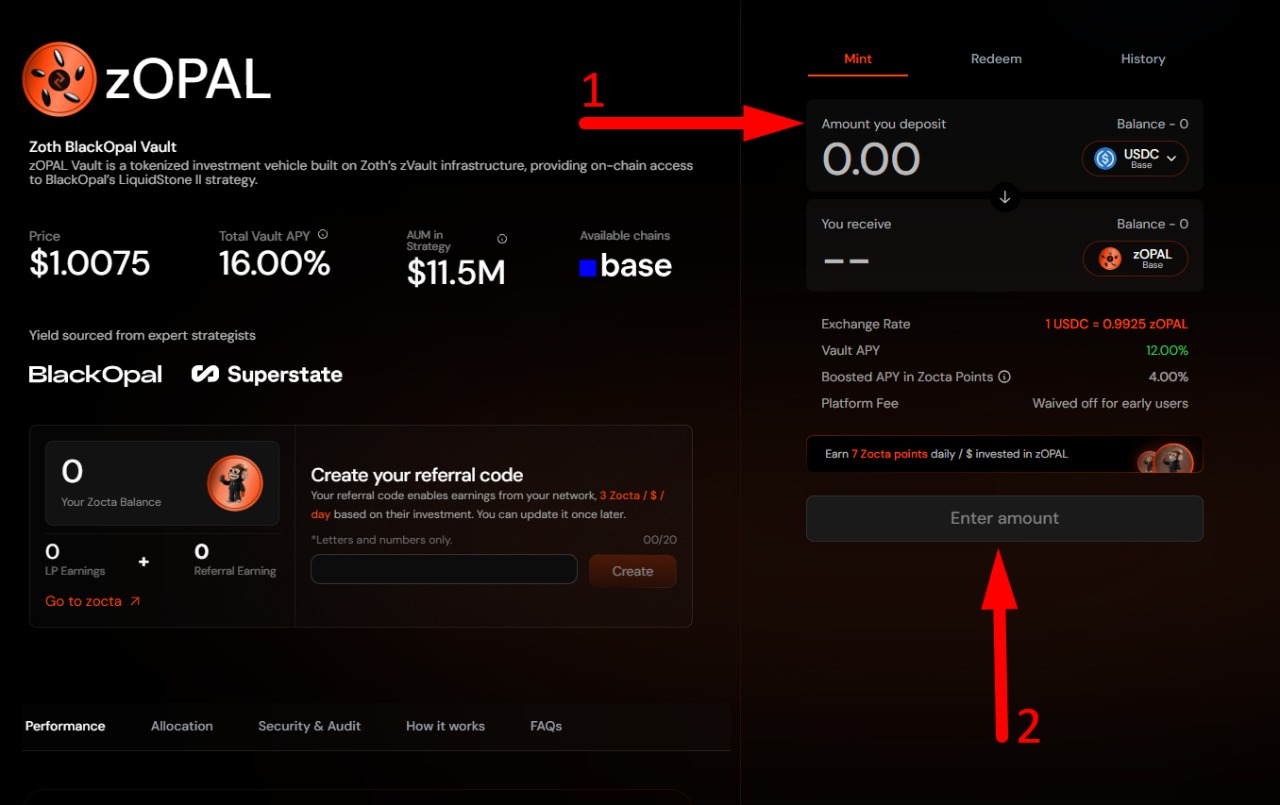Image resolution: width=1280 pixels, height=805 pixels.
Task: Select the Performance tab
Action: click(65, 726)
